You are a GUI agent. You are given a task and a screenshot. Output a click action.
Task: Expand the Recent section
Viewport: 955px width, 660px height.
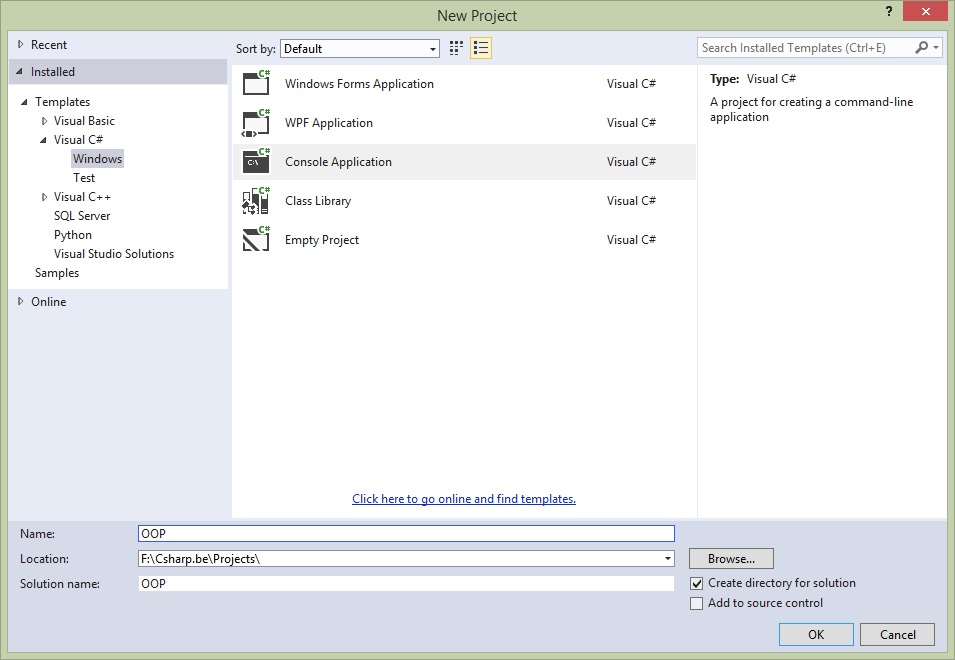pyautogui.click(x=21, y=44)
